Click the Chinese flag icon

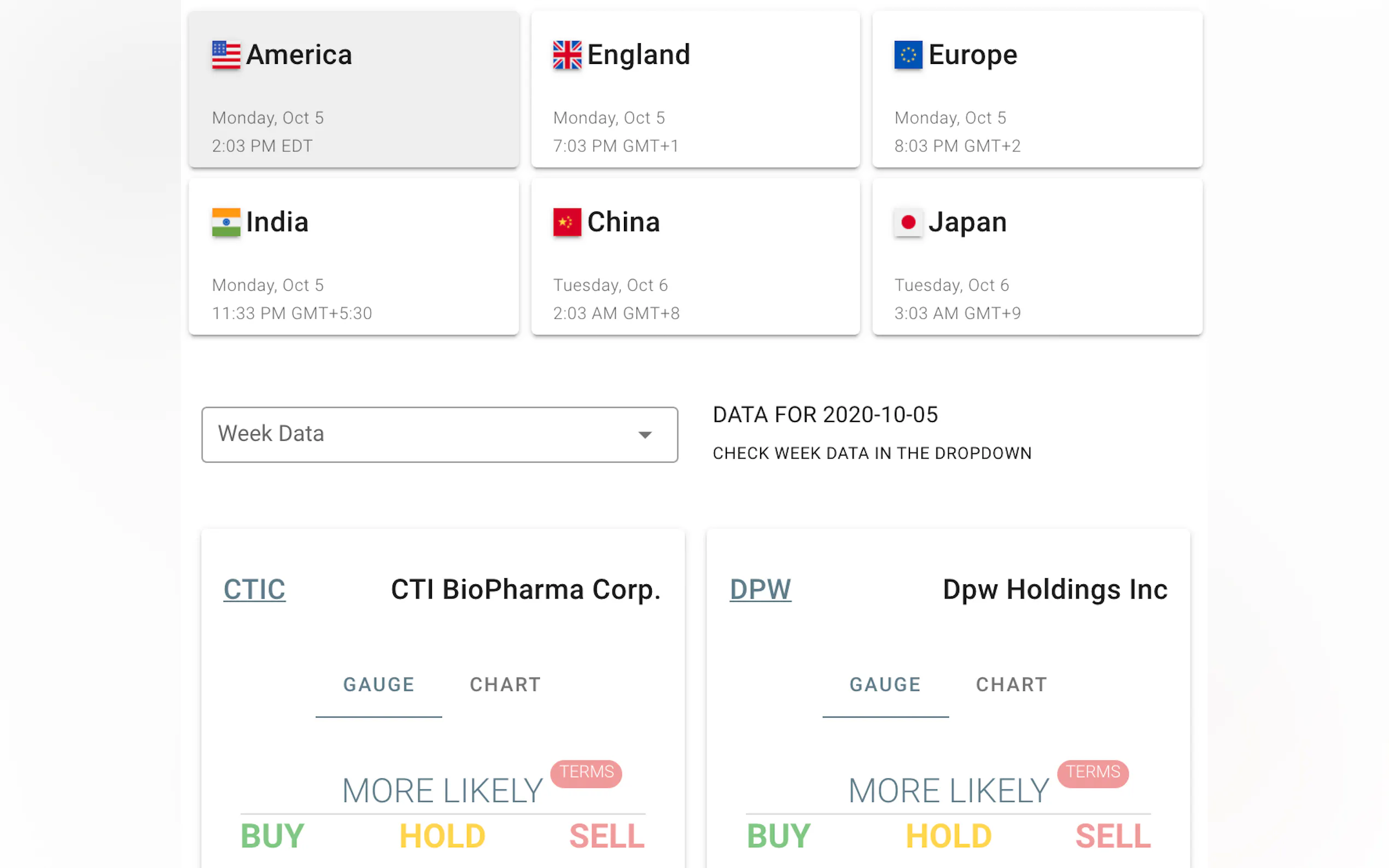tap(567, 222)
